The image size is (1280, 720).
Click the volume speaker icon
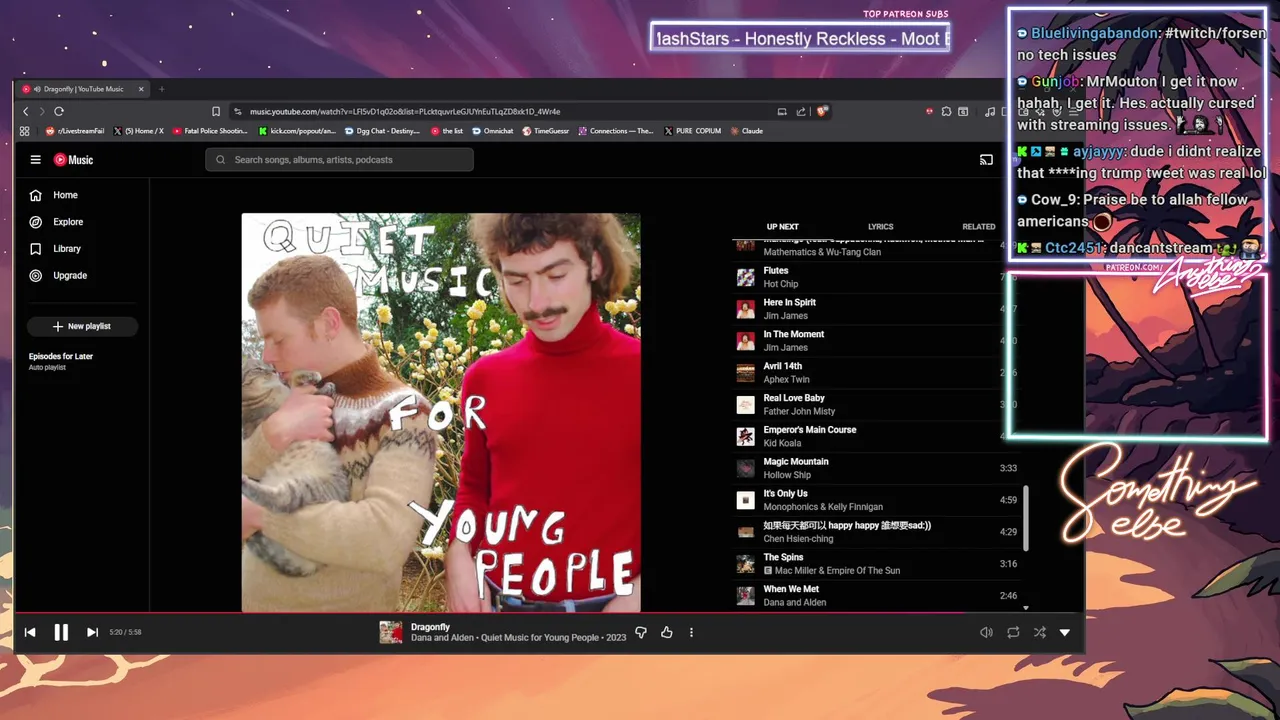click(x=986, y=632)
